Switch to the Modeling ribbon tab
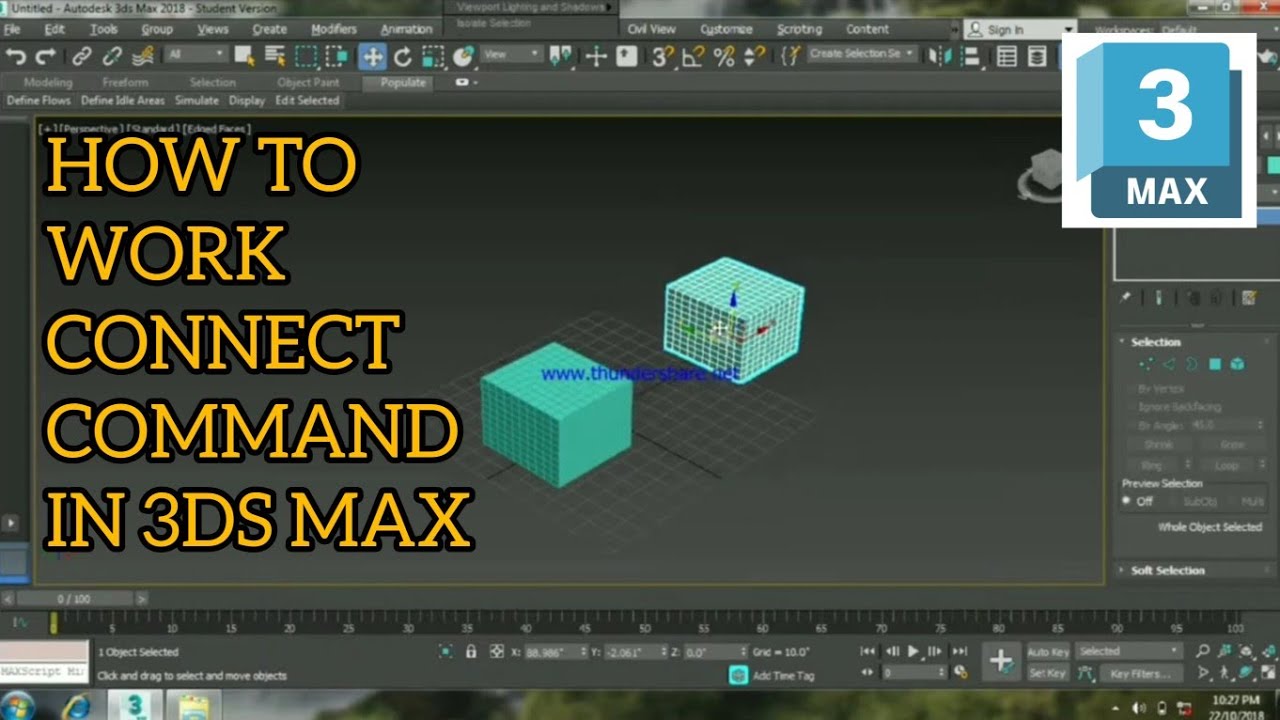Viewport: 1280px width, 720px height. click(48, 82)
